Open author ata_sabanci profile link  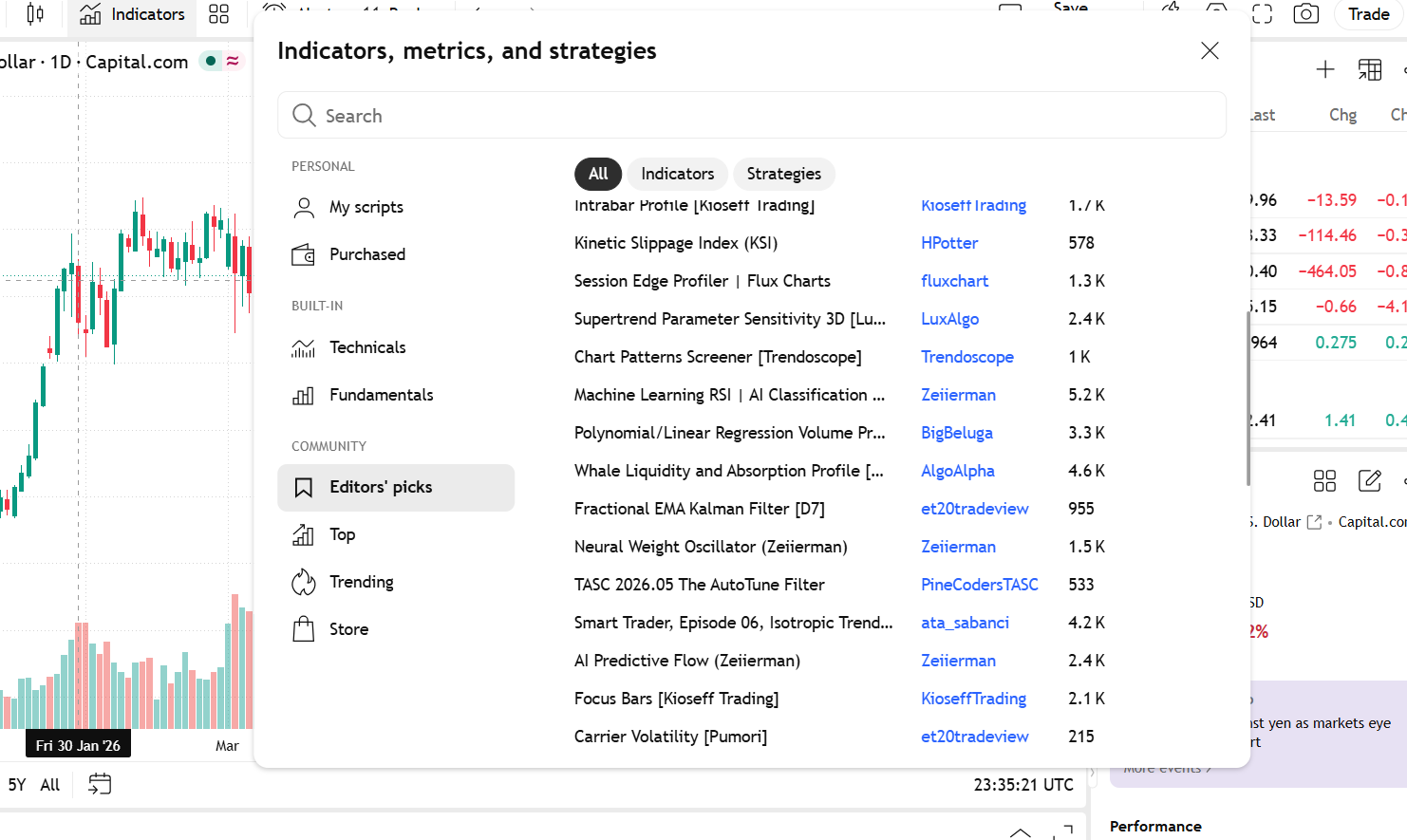[x=965, y=623]
